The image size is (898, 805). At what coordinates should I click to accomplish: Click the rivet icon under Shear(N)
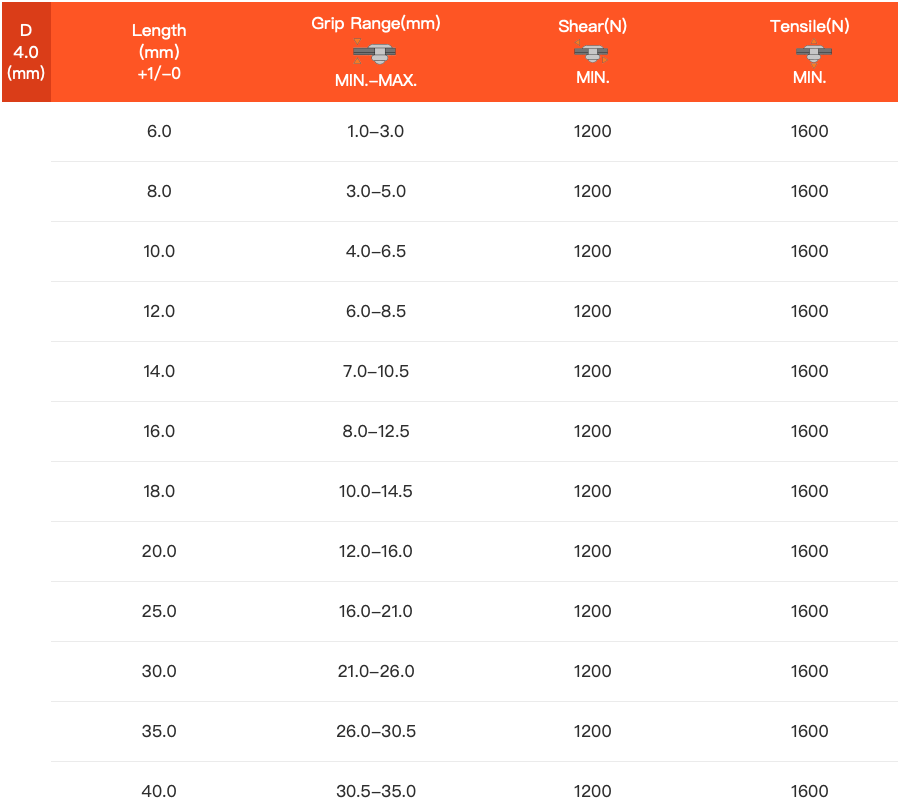[x=592, y=52]
